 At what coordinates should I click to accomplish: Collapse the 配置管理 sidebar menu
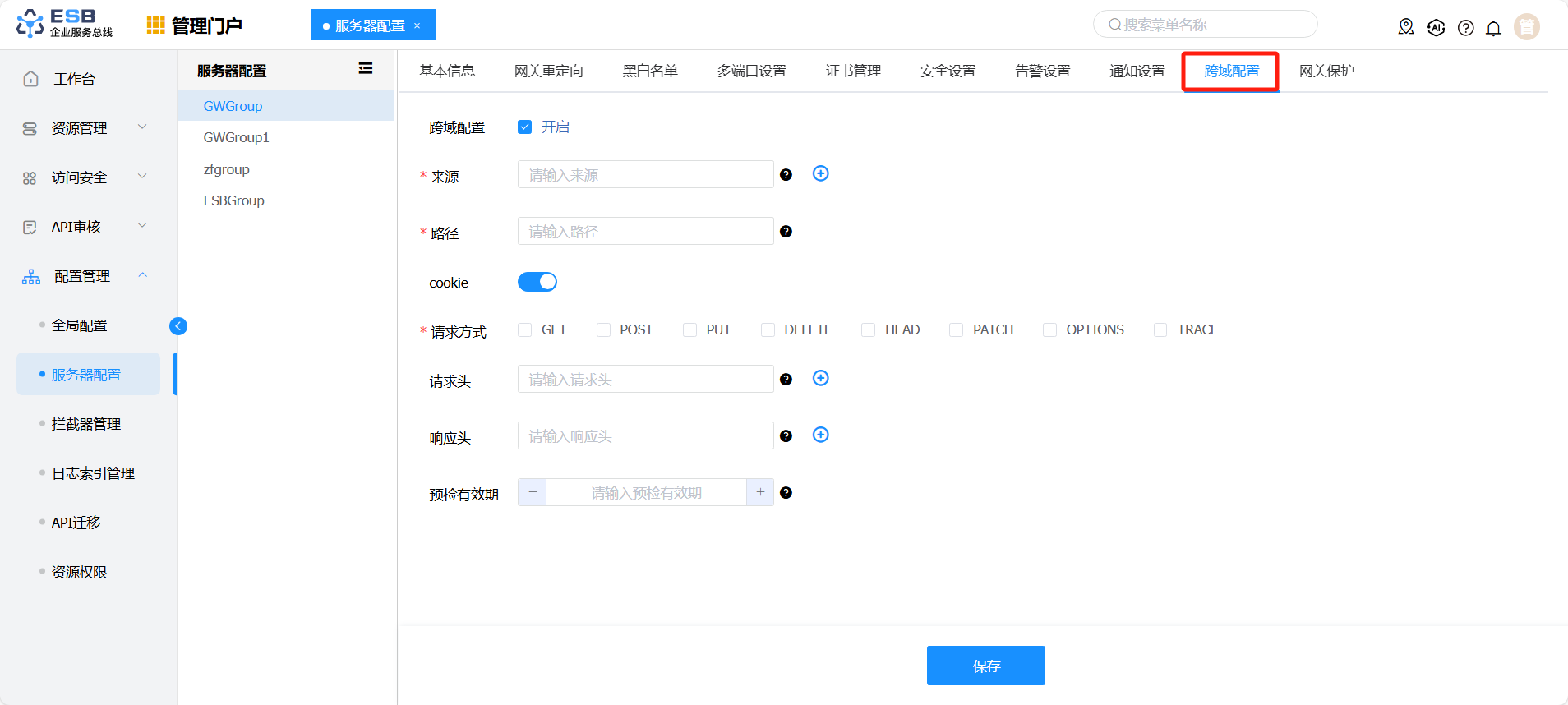pos(82,276)
